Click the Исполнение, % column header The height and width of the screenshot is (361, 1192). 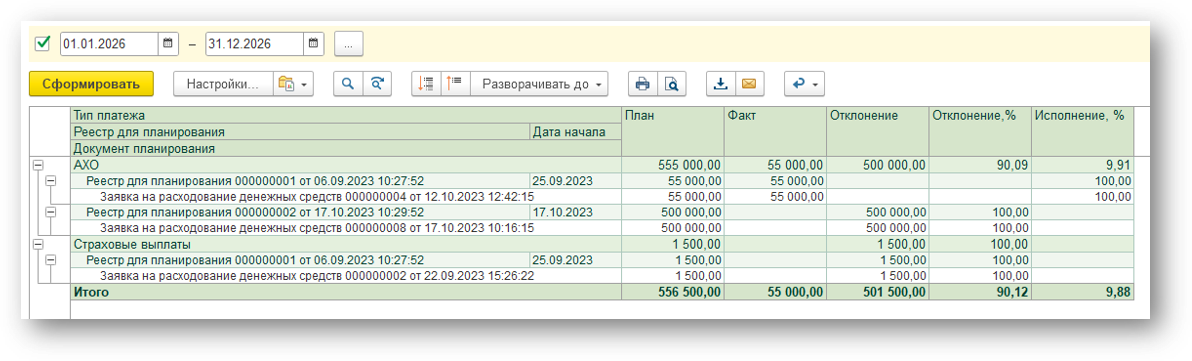click(x=1083, y=132)
